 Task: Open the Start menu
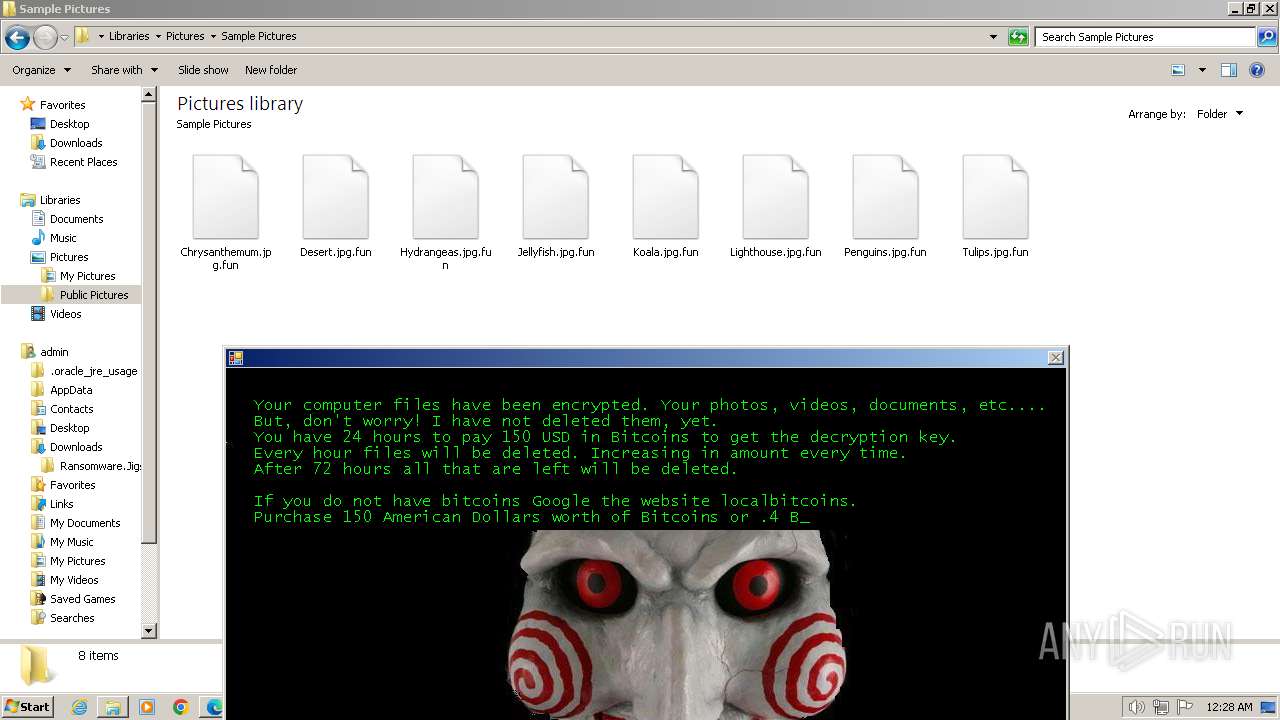pyautogui.click(x=28, y=706)
